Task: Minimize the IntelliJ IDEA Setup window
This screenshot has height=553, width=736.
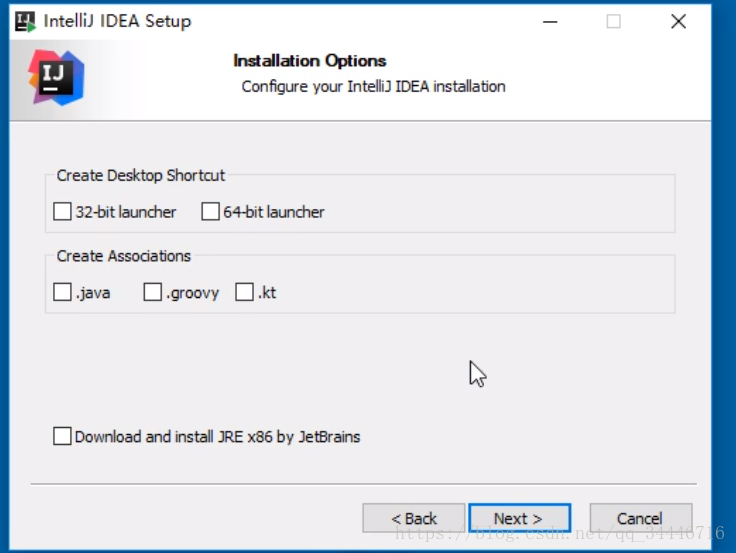Action: [550, 22]
